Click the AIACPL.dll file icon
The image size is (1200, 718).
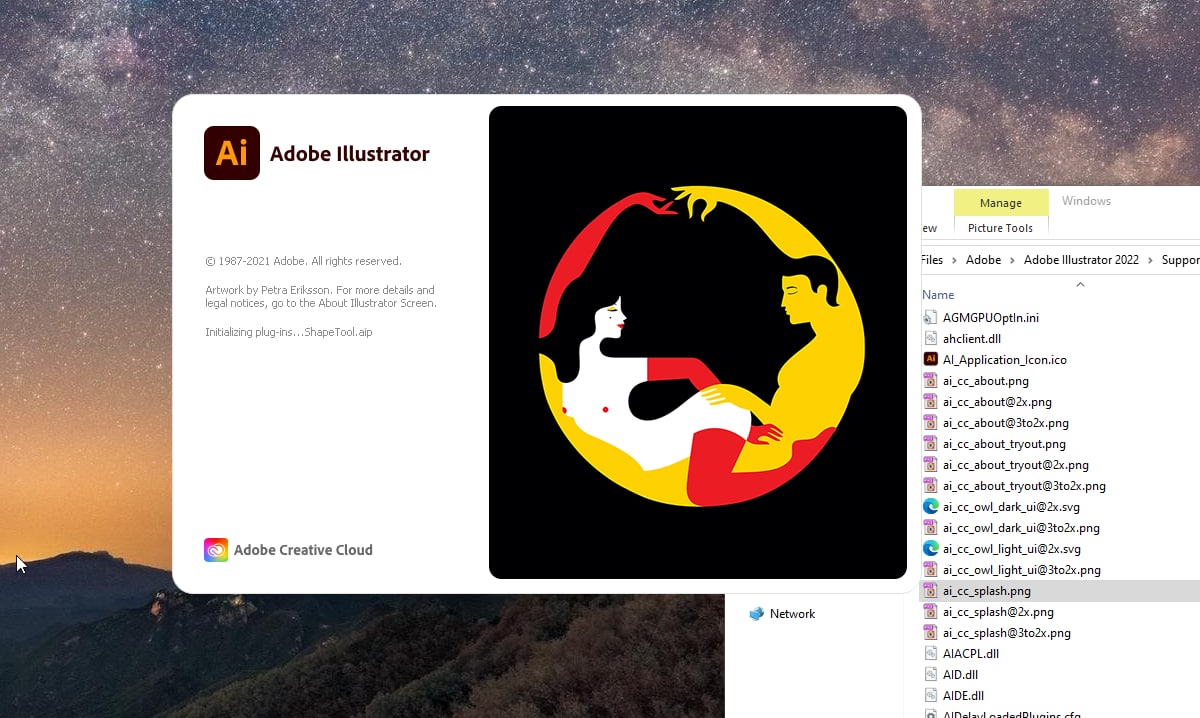click(x=930, y=654)
